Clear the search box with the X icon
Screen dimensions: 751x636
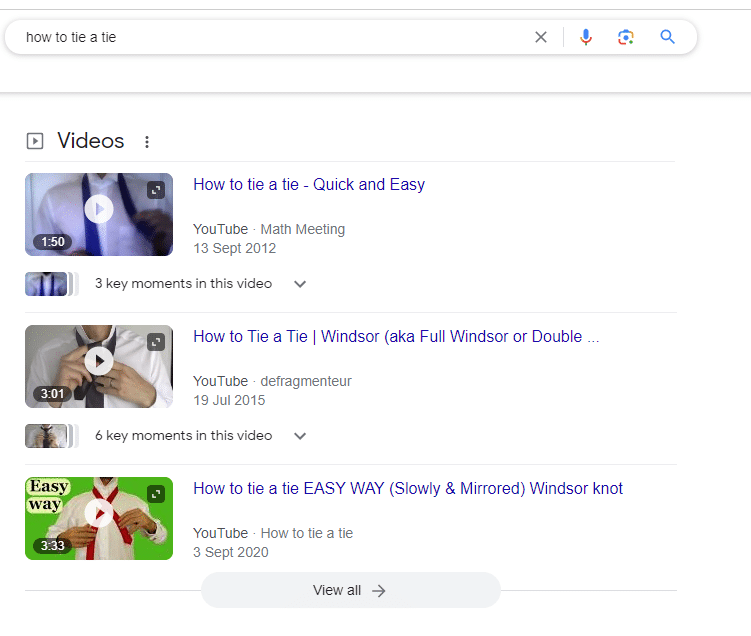coord(541,37)
